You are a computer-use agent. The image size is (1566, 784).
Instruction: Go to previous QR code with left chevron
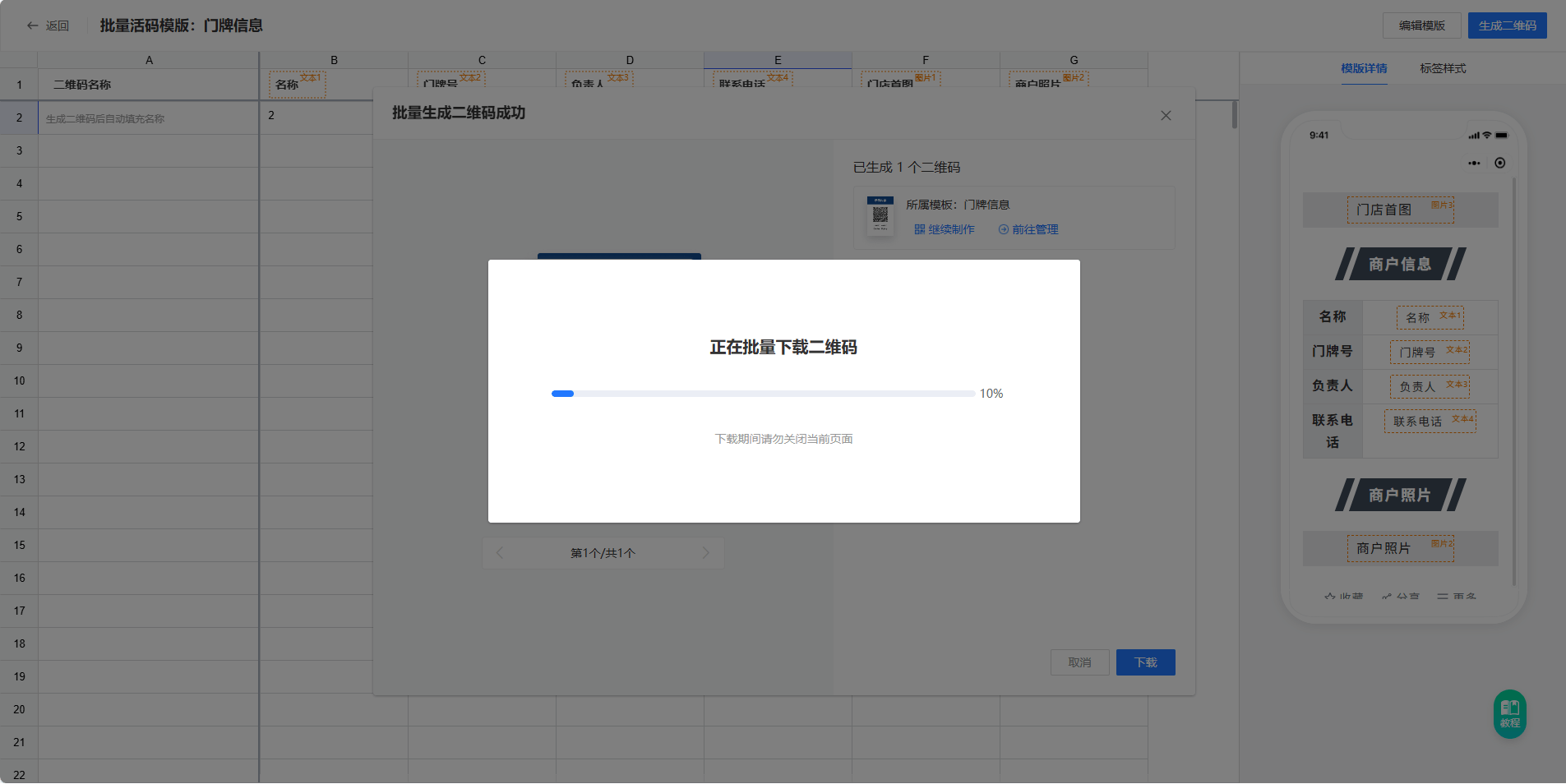tap(500, 553)
